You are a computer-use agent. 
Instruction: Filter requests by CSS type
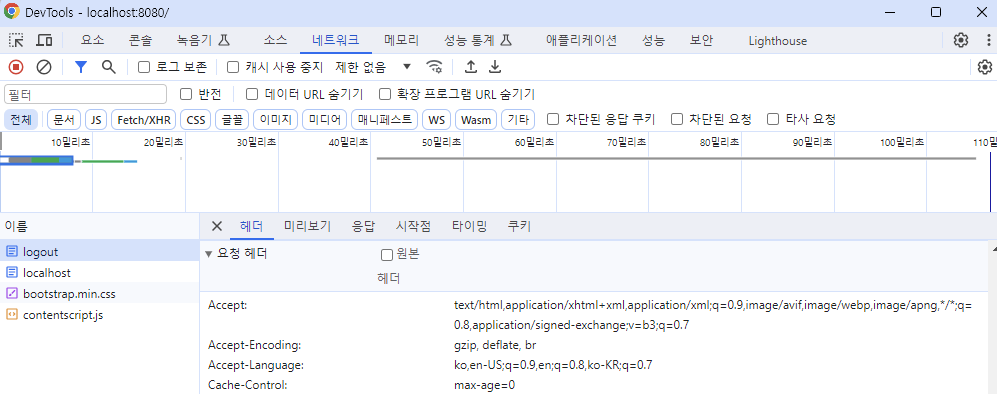[196, 119]
